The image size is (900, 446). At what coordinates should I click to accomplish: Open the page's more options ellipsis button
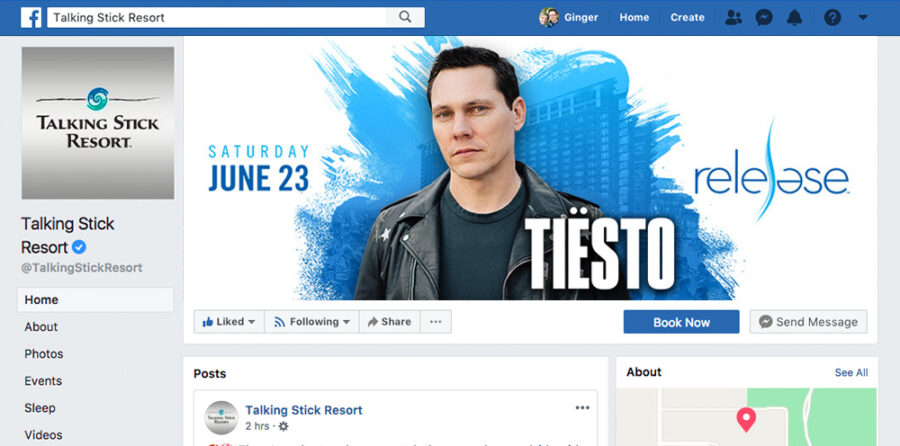[x=436, y=321]
